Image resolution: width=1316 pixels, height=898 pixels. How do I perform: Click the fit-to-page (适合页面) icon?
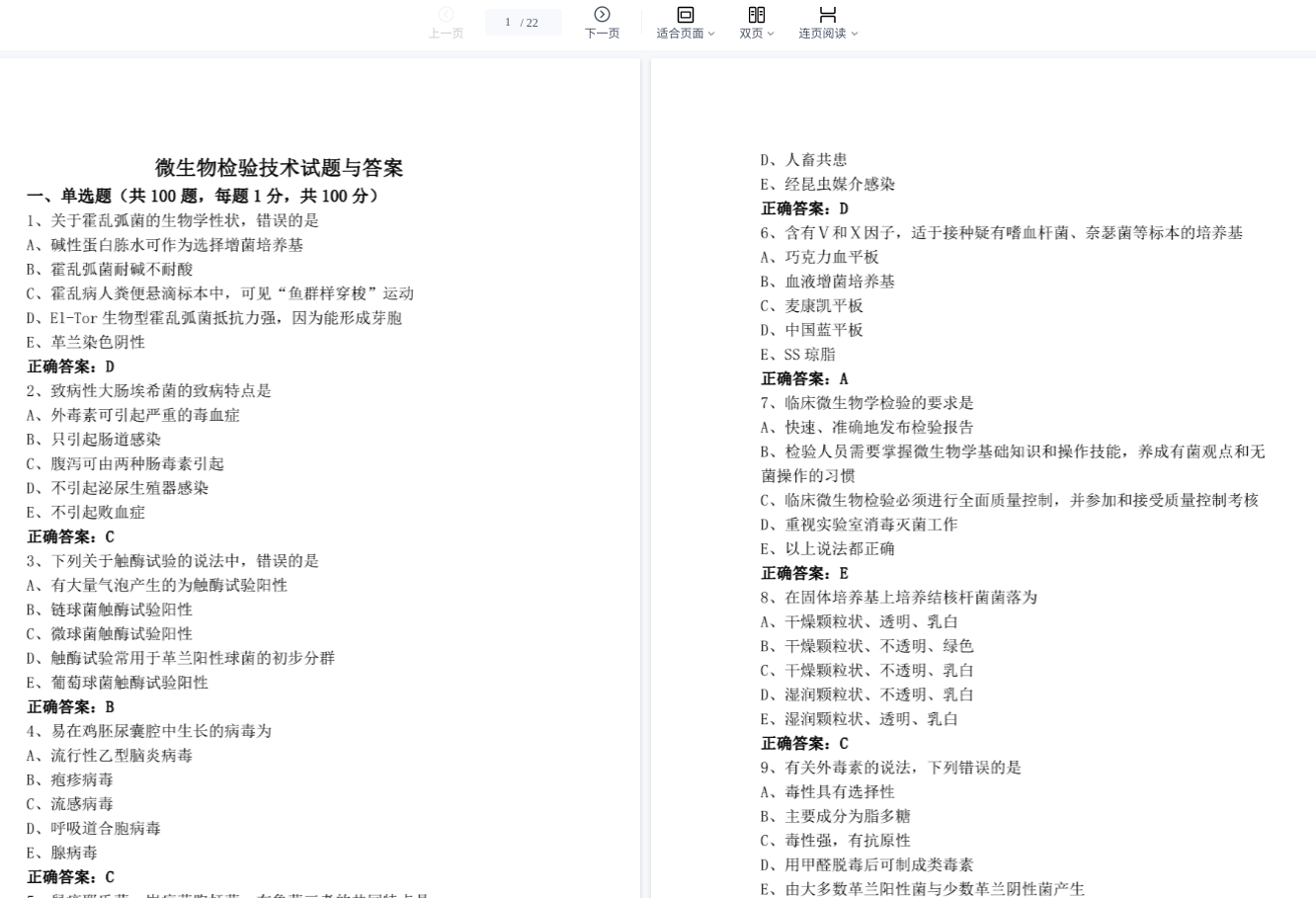pyautogui.click(x=685, y=14)
